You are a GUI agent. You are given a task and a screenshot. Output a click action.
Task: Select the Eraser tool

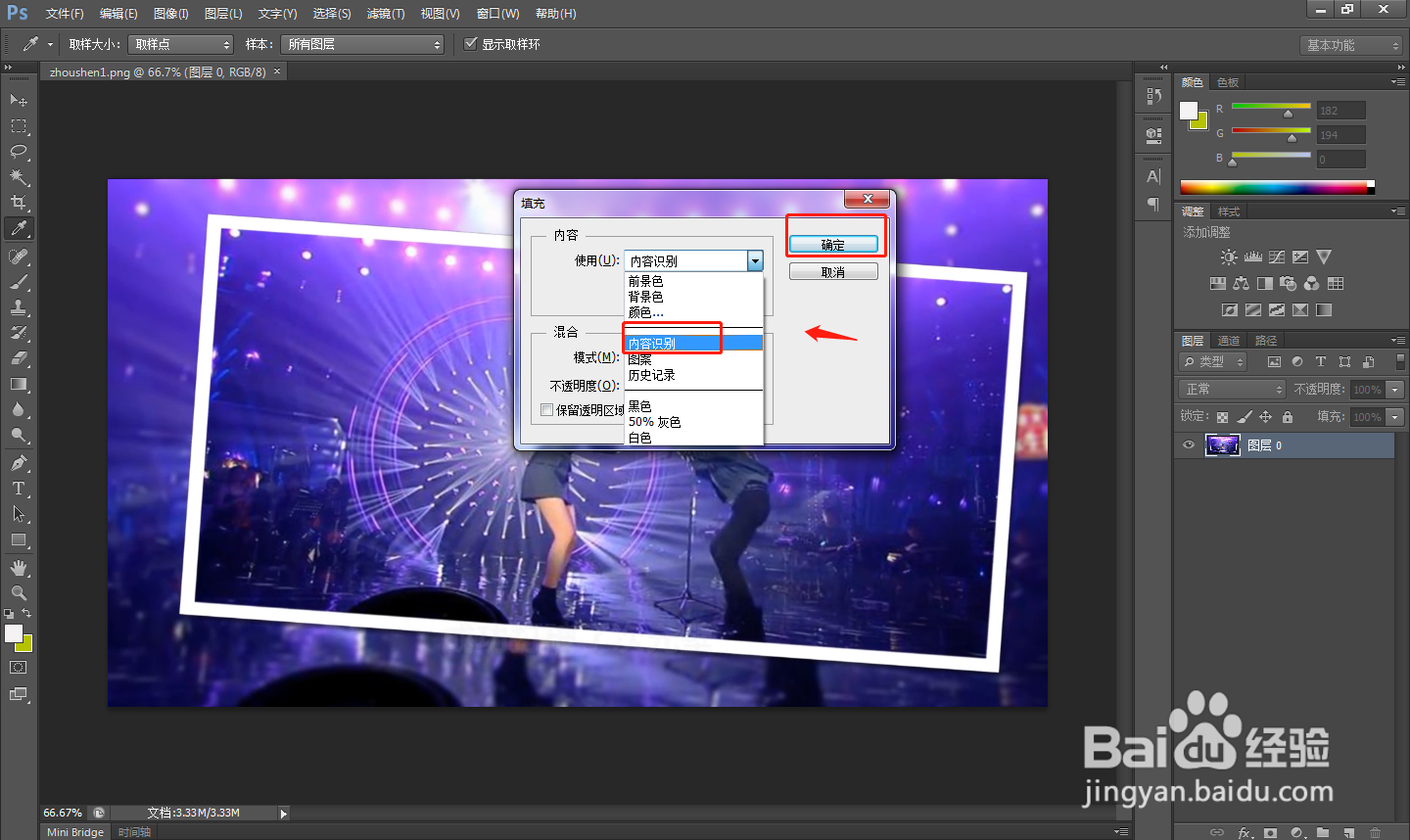[19, 358]
